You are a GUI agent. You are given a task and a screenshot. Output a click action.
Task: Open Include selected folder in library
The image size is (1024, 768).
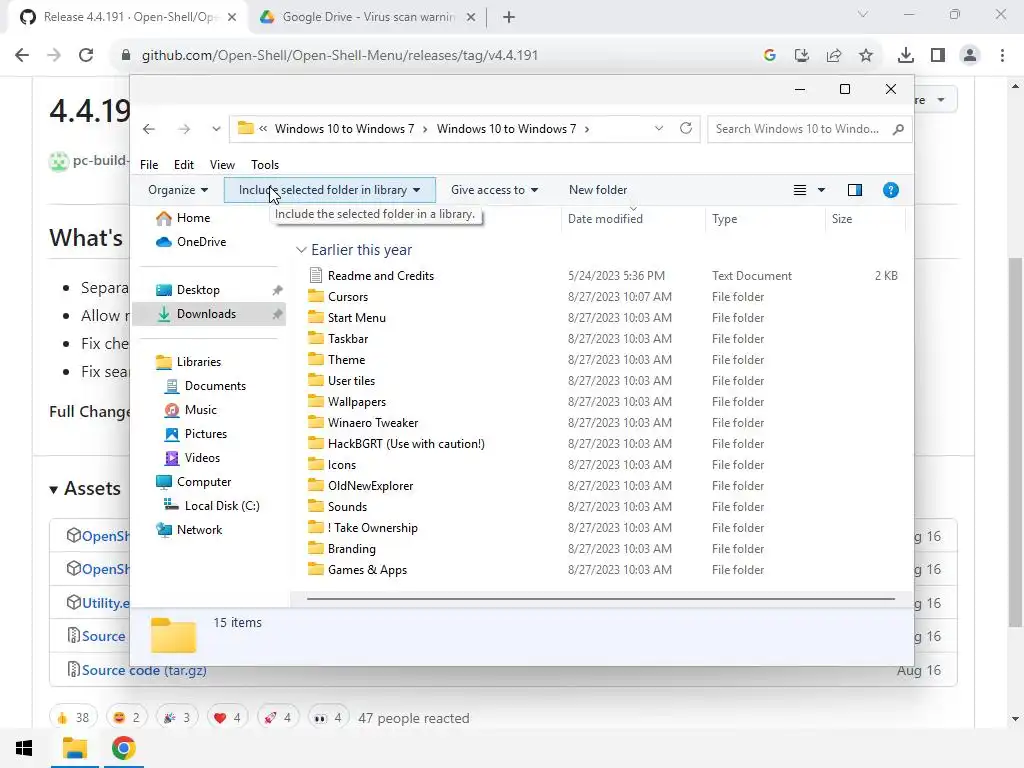click(x=329, y=190)
